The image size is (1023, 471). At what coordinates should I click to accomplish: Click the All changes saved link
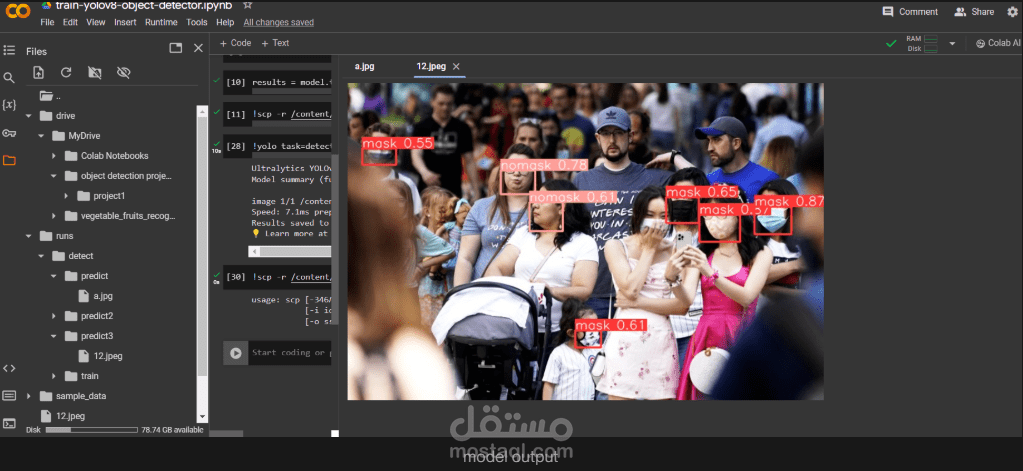(279, 22)
